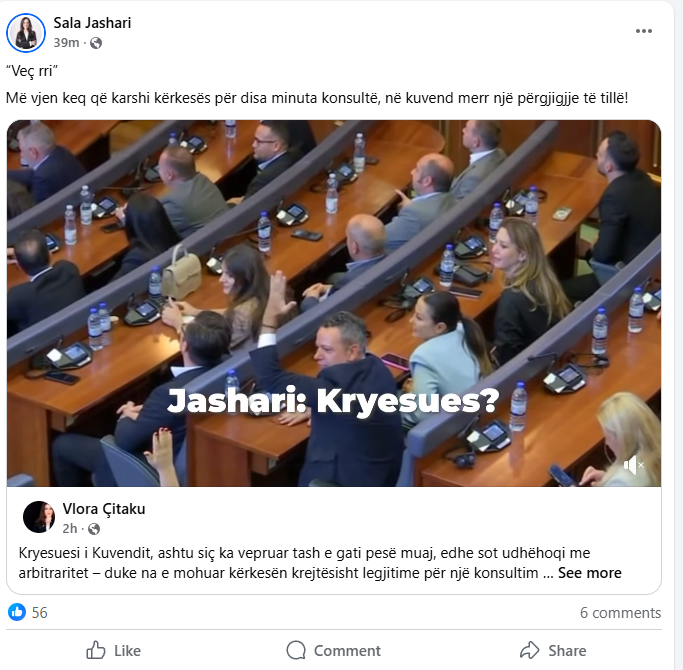The width and height of the screenshot is (683, 670).
Task: Open the three-dot post options menu
Action: pos(643,31)
